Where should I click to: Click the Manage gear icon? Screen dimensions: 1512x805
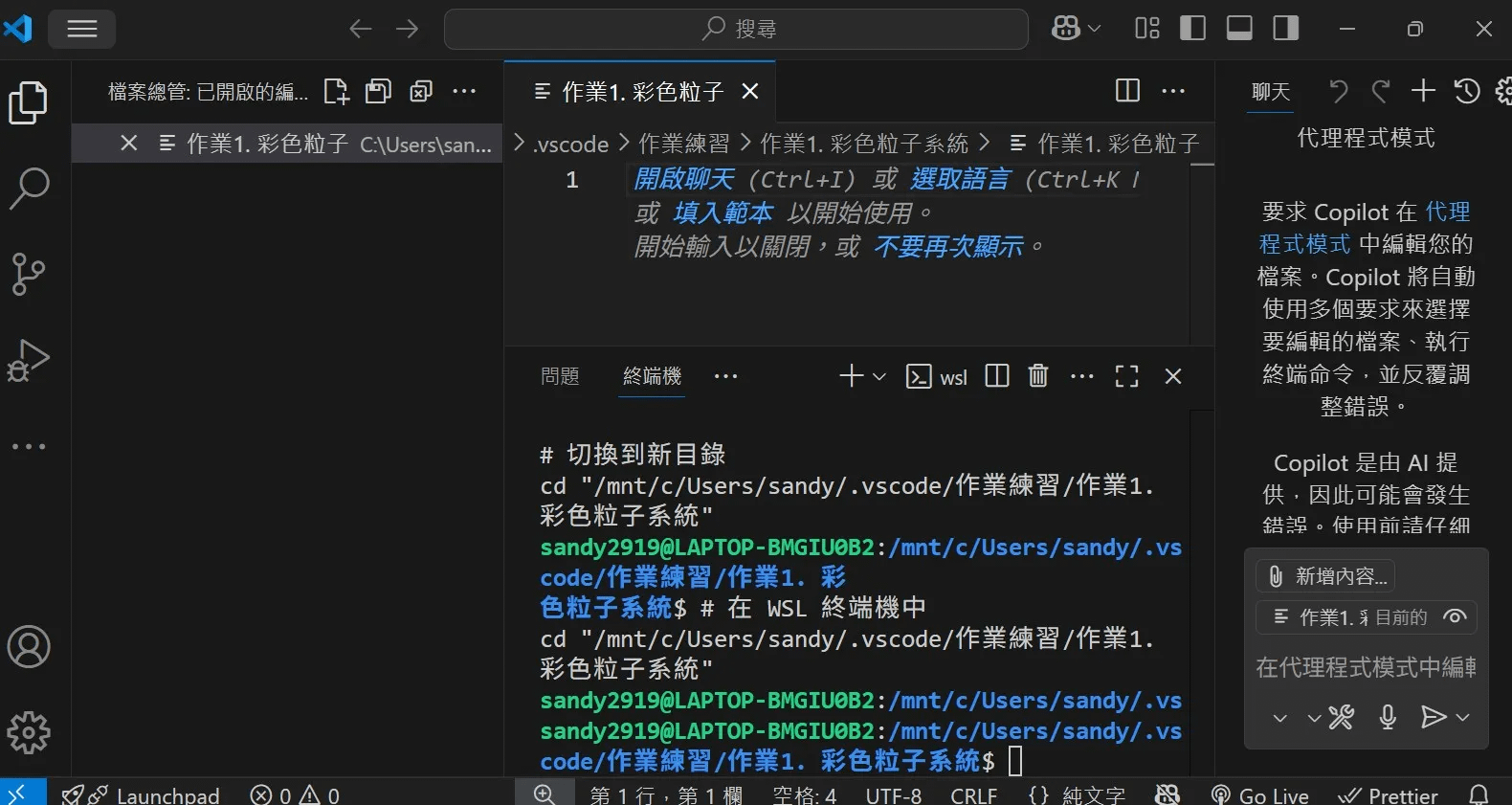coord(29,733)
